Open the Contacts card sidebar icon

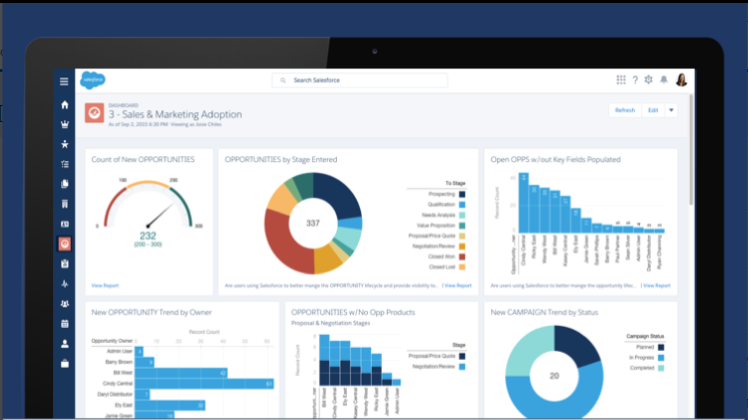click(x=64, y=224)
